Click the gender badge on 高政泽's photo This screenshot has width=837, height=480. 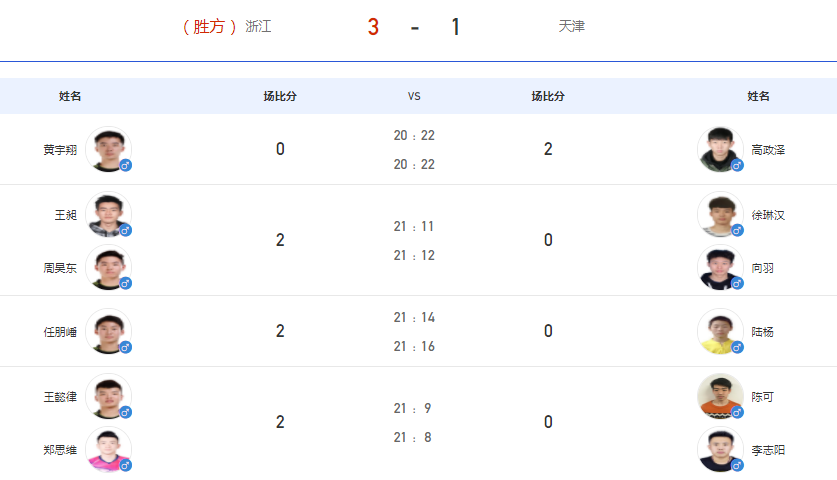click(x=737, y=165)
